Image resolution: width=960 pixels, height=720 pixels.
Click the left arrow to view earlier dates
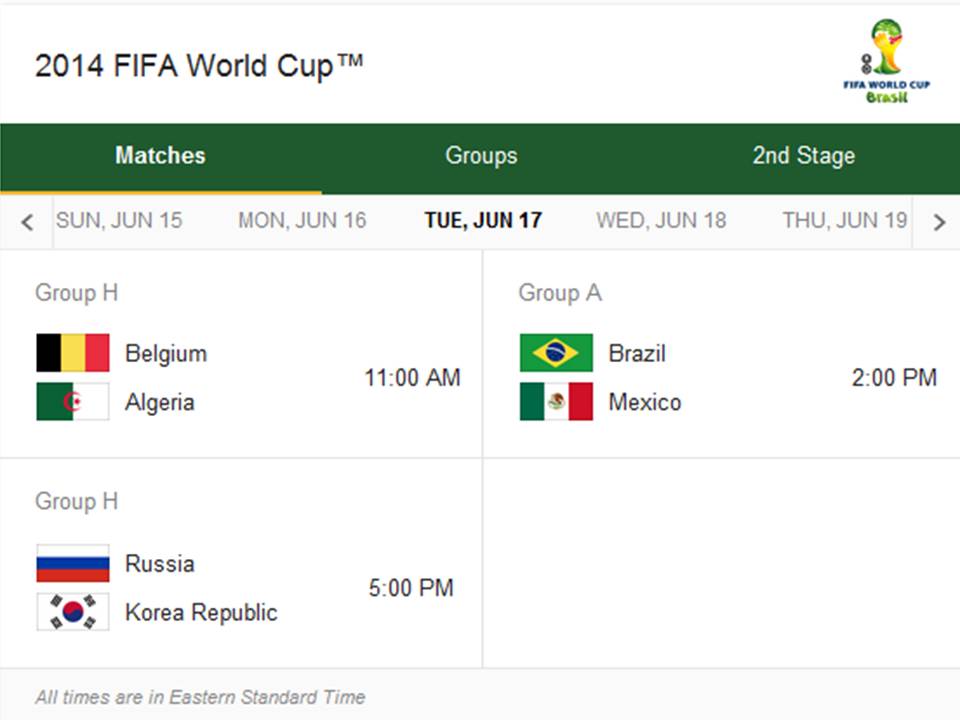(27, 221)
